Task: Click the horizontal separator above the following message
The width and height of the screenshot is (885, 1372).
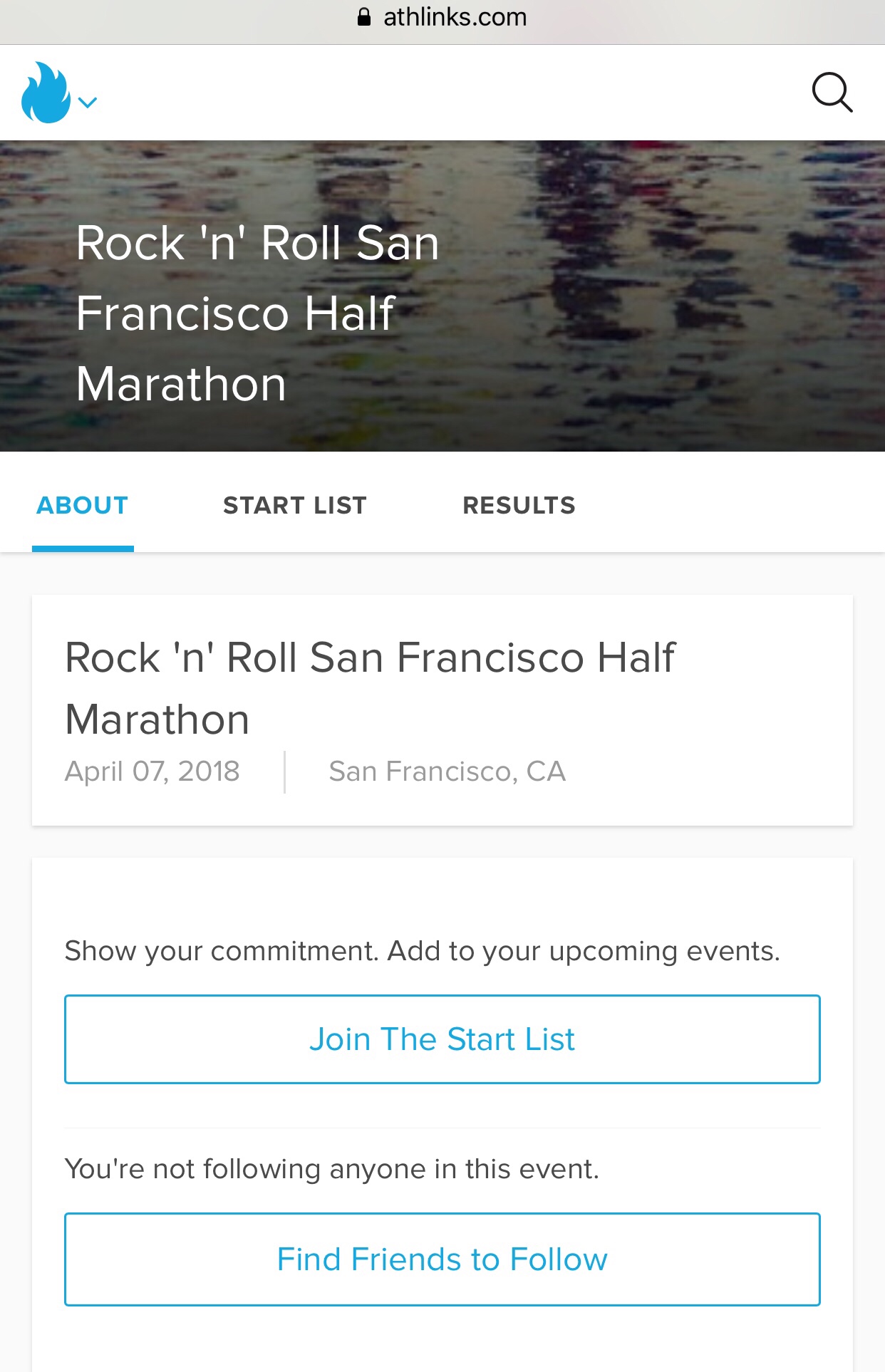Action: click(442, 1128)
